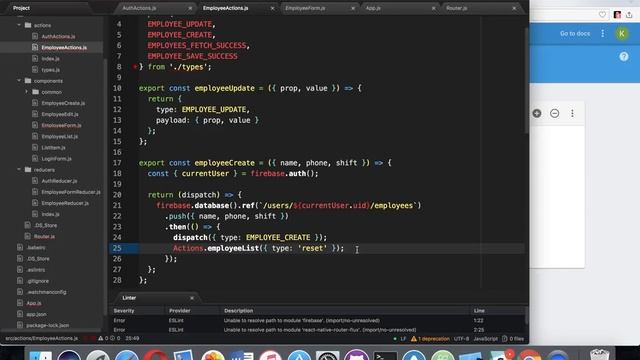This screenshot has height=360, width=640.
Task: Switch to the AuthActions.js tab
Action: (139, 8)
